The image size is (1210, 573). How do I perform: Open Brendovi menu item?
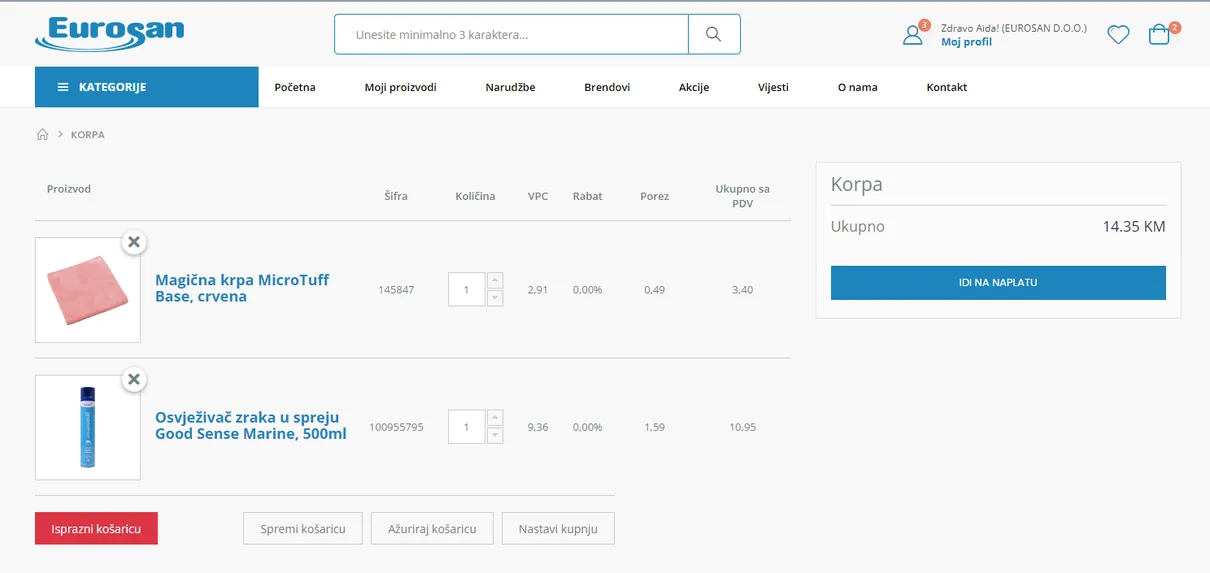(607, 87)
